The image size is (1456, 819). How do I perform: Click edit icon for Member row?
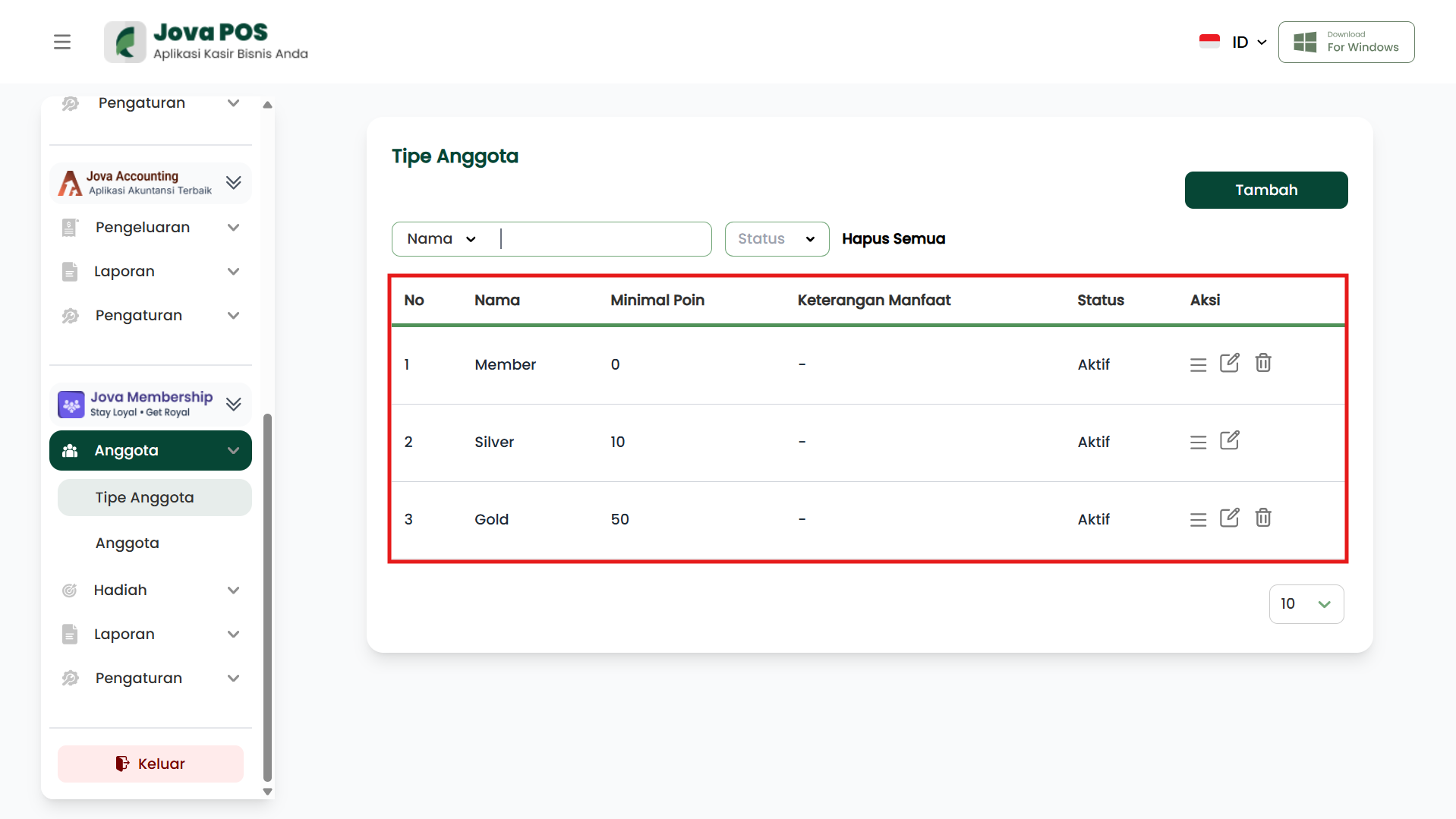point(1229,364)
